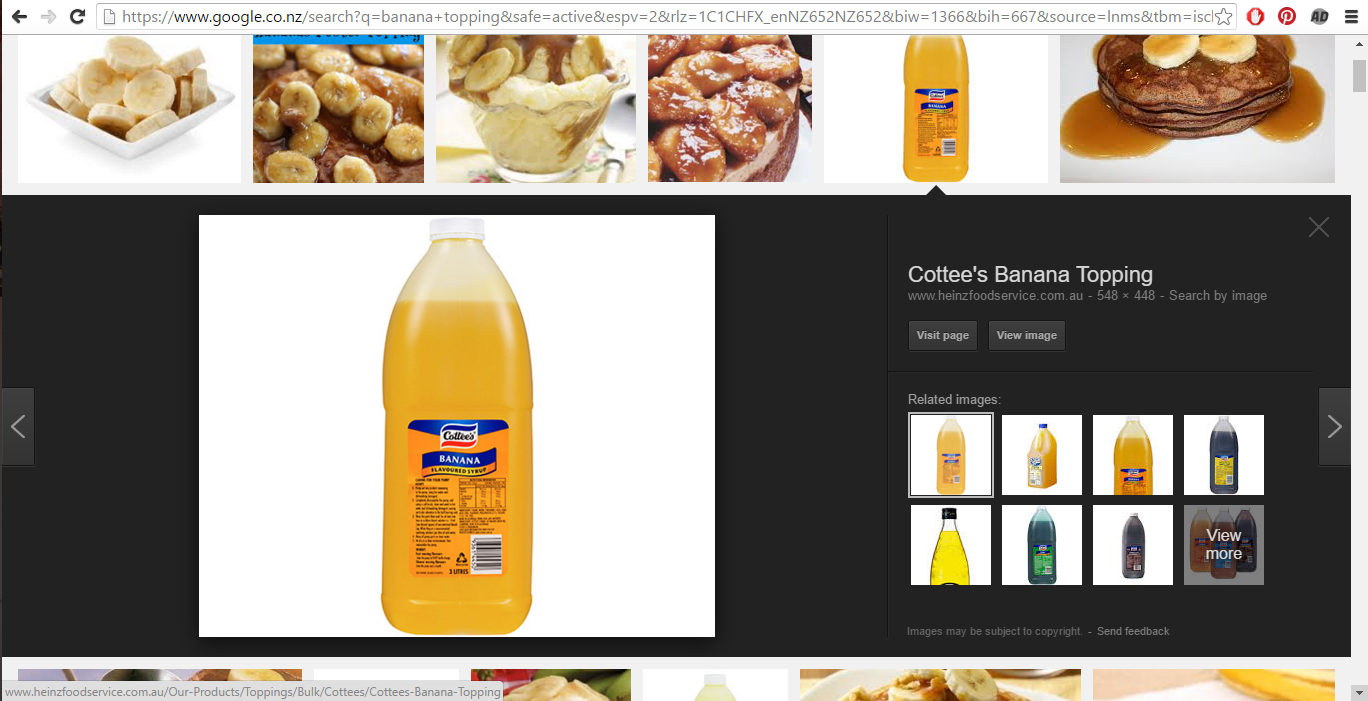This screenshot has height=701, width=1368.
Task: Open the Pinterest extension icon
Action: (1287, 16)
